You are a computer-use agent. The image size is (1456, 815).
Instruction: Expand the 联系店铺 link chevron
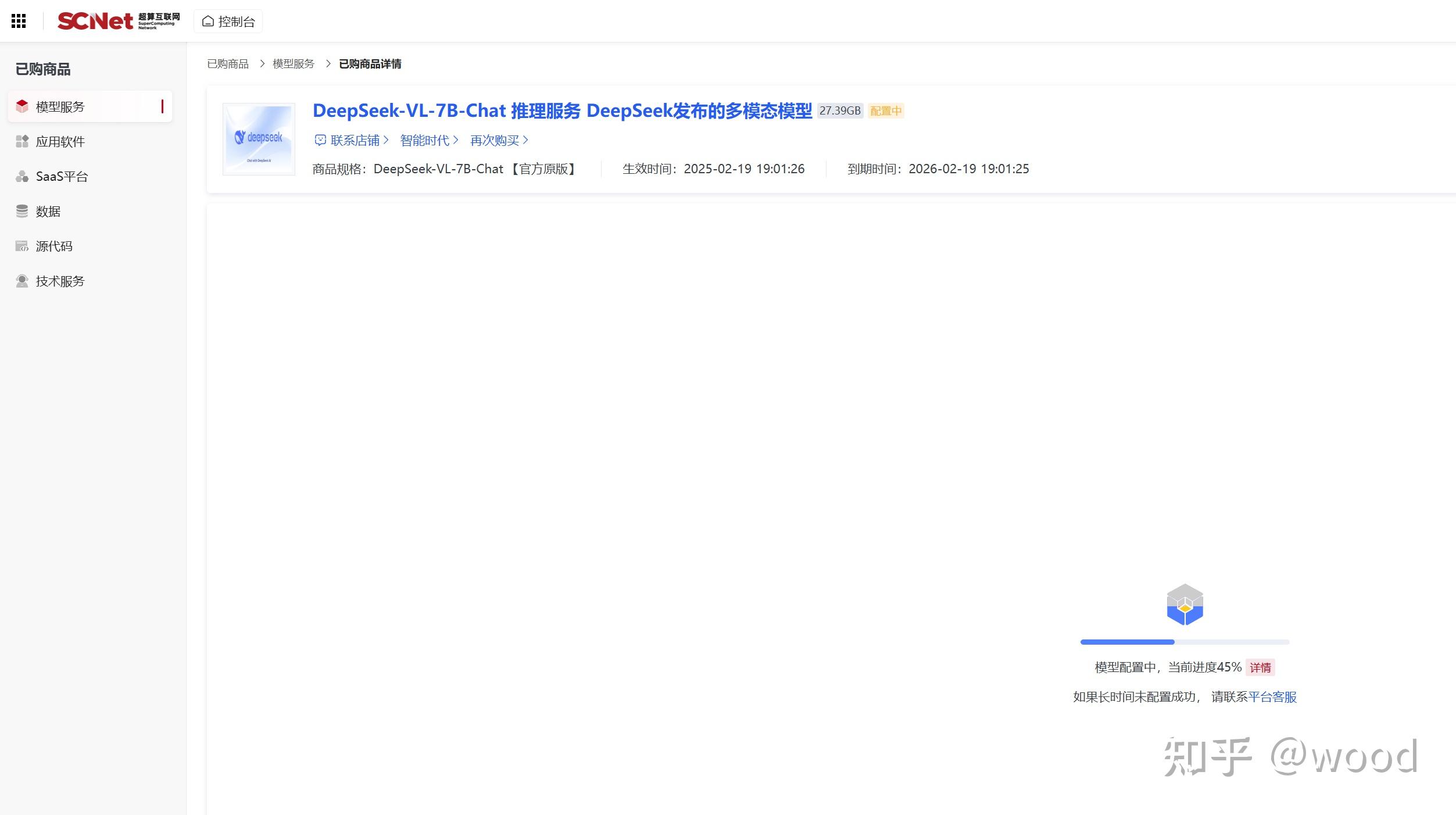point(388,140)
